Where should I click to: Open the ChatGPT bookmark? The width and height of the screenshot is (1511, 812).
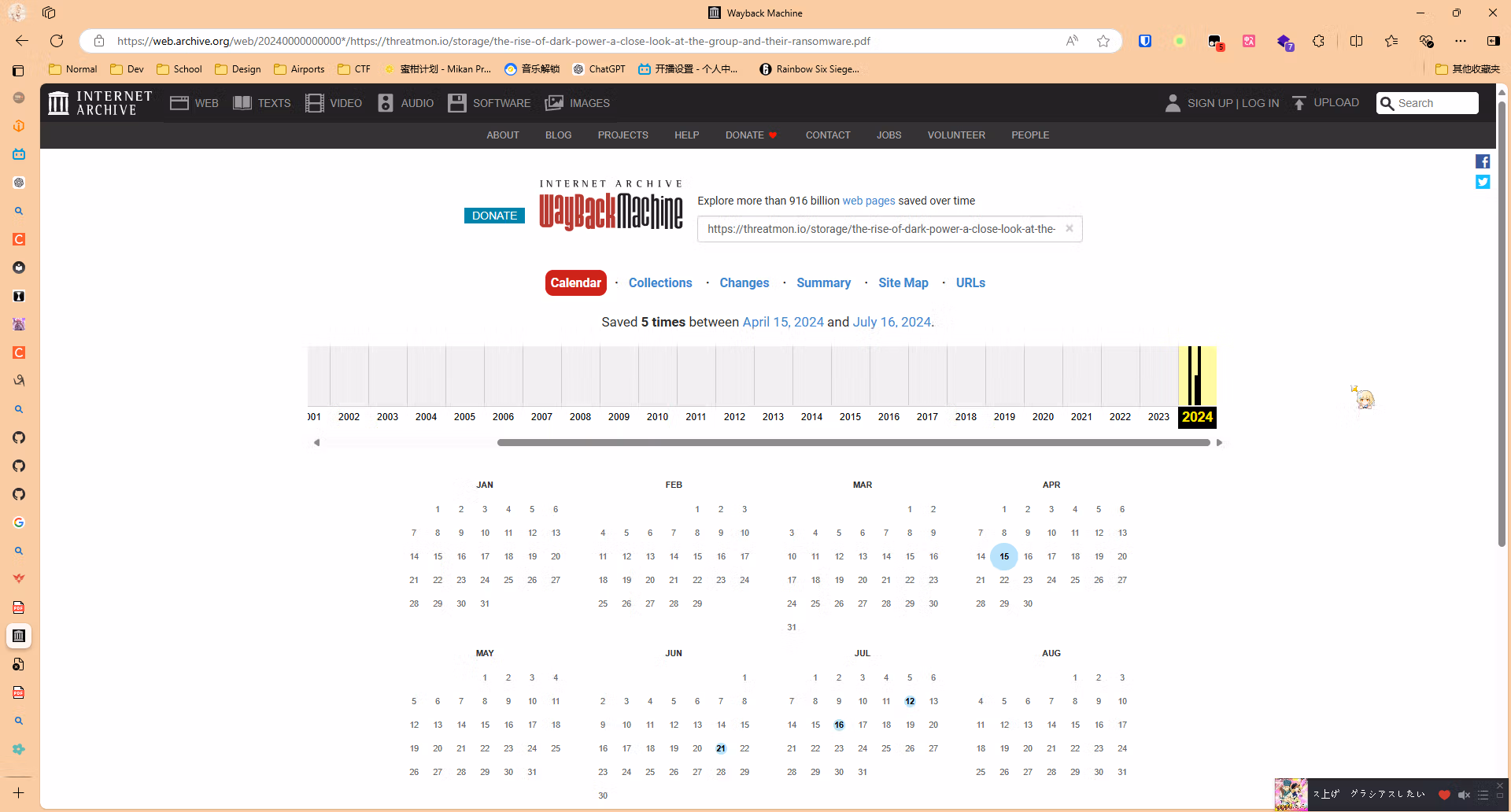pyautogui.click(x=599, y=69)
